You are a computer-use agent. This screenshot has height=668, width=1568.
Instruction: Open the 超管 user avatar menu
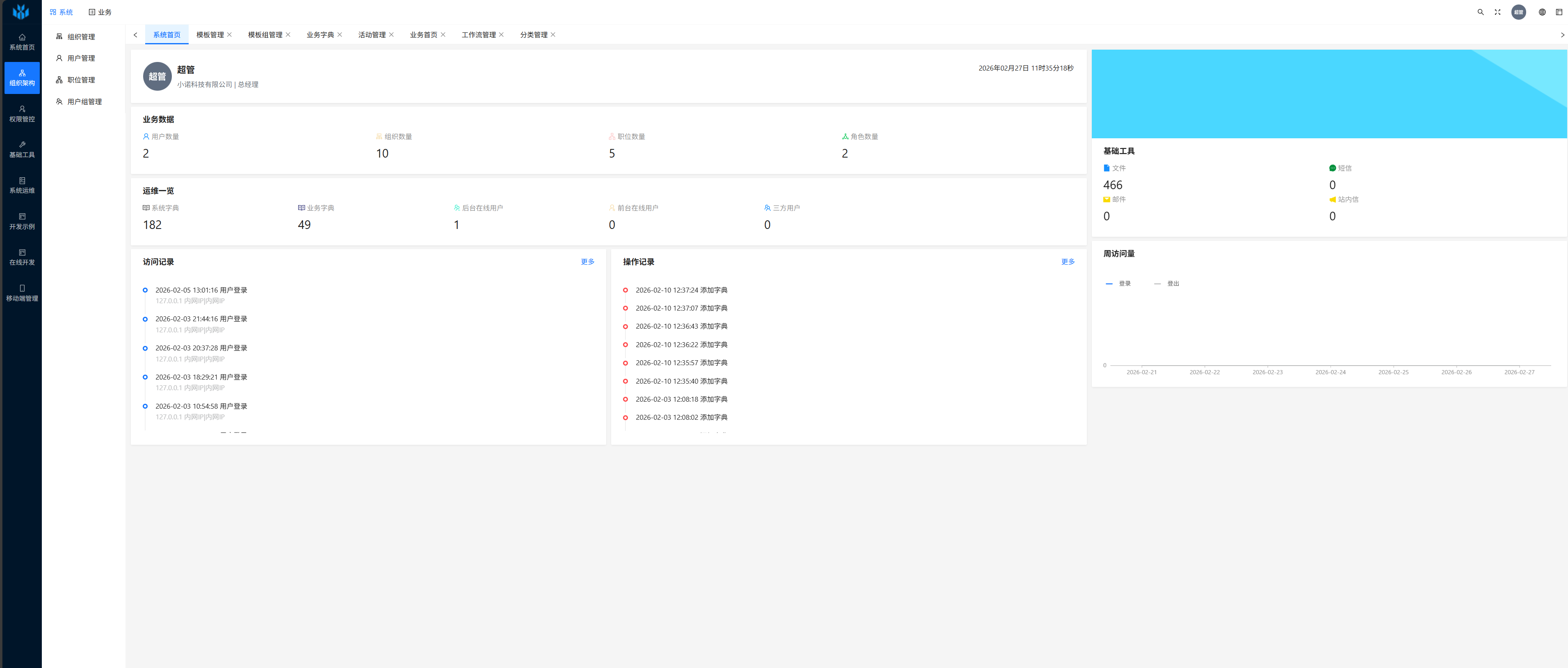point(1519,12)
